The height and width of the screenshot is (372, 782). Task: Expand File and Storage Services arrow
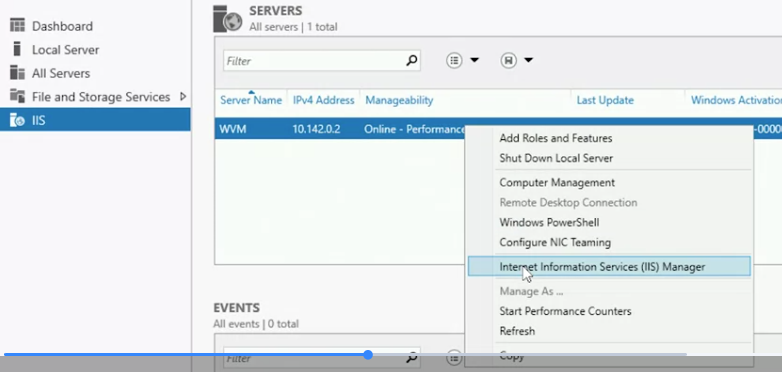(x=183, y=96)
